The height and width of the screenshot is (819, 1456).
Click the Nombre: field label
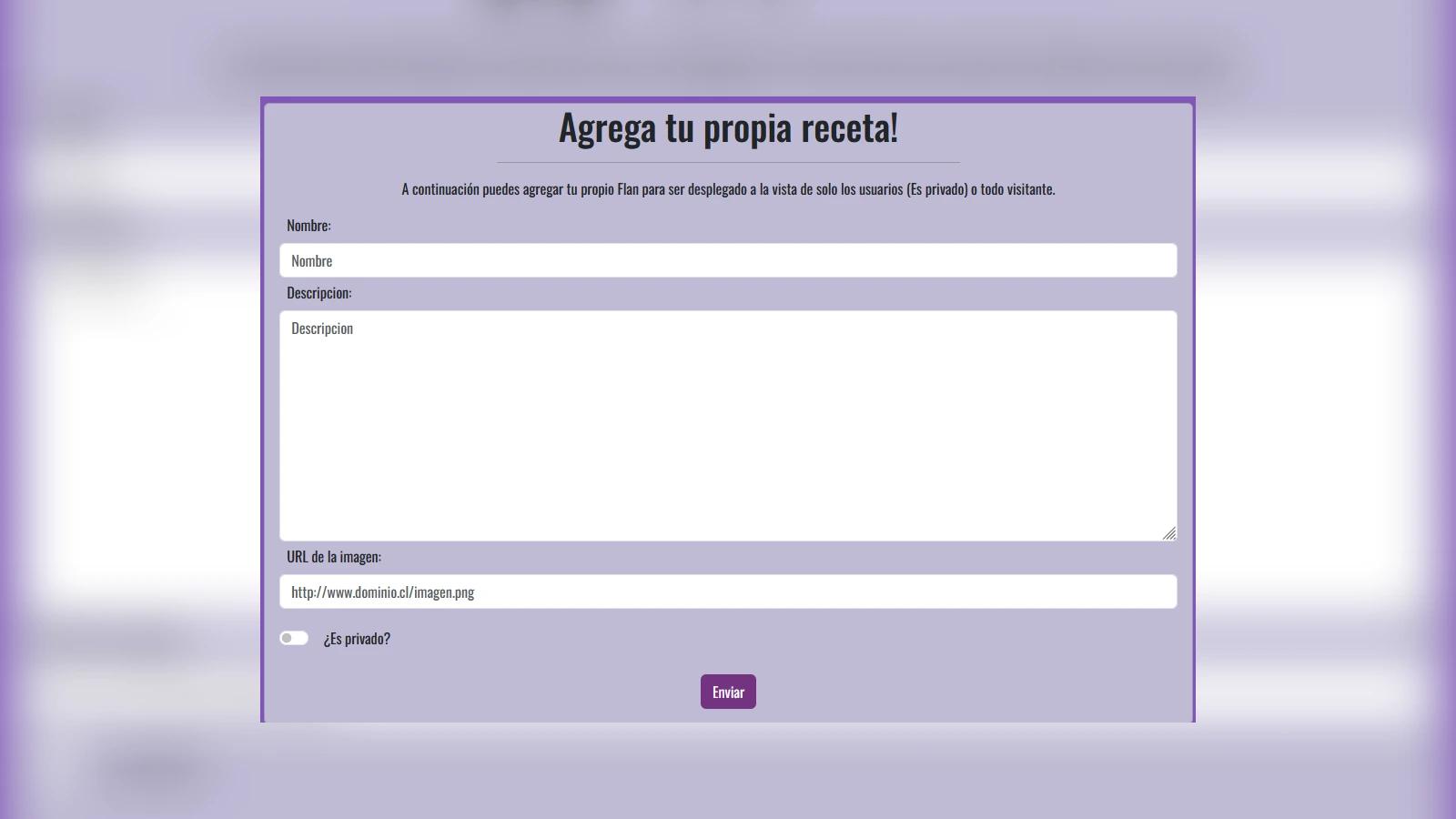click(309, 225)
